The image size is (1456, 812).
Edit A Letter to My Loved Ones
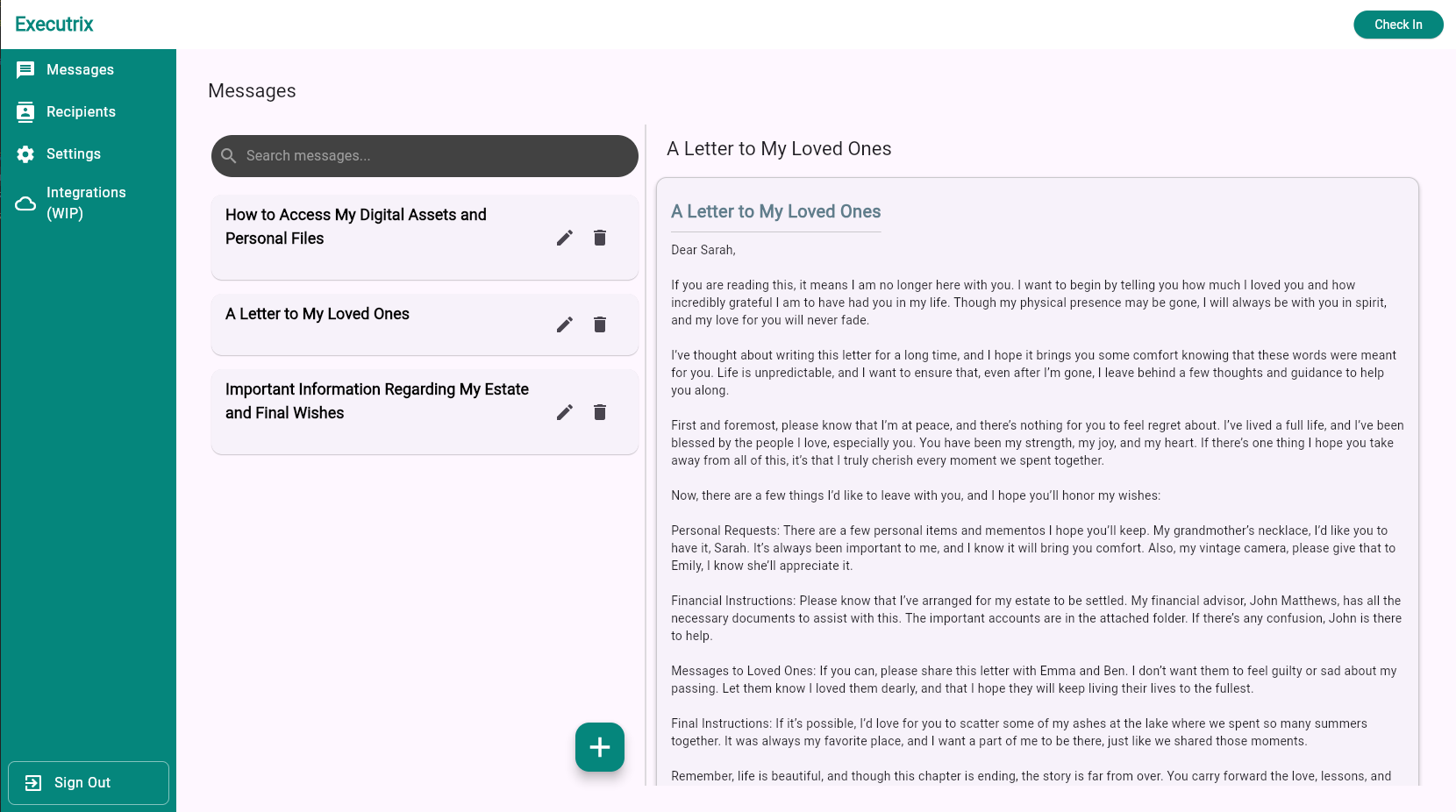[x=565, y=324]
